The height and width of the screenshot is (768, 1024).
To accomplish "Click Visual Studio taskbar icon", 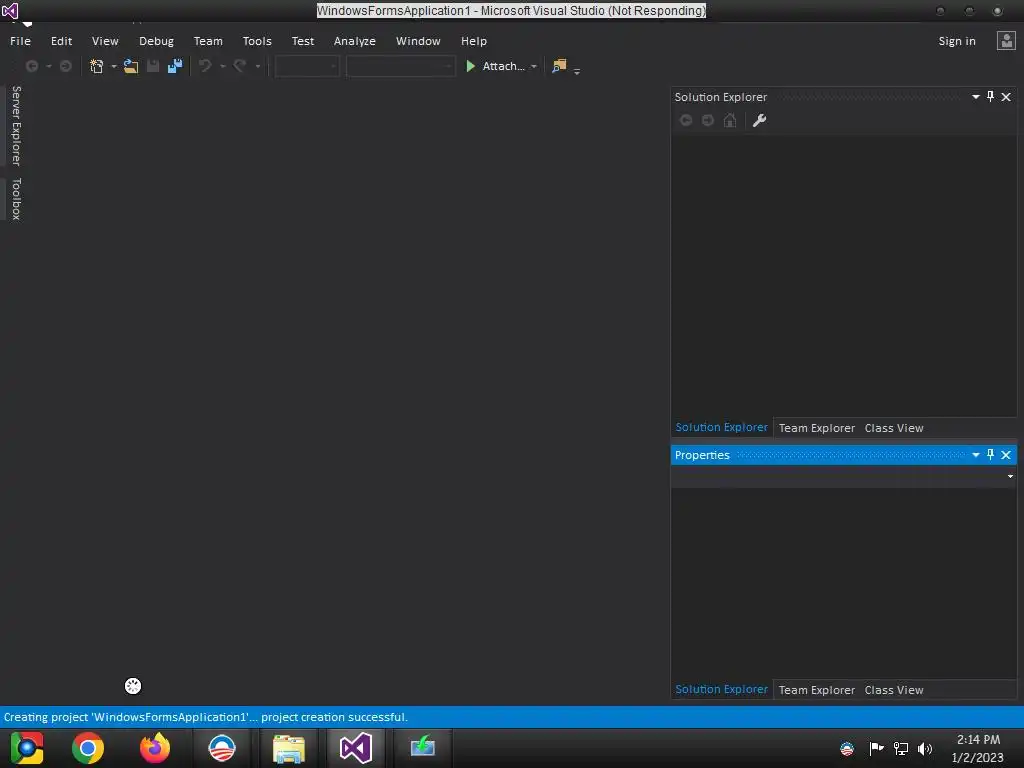I will [x=355, y=748].
